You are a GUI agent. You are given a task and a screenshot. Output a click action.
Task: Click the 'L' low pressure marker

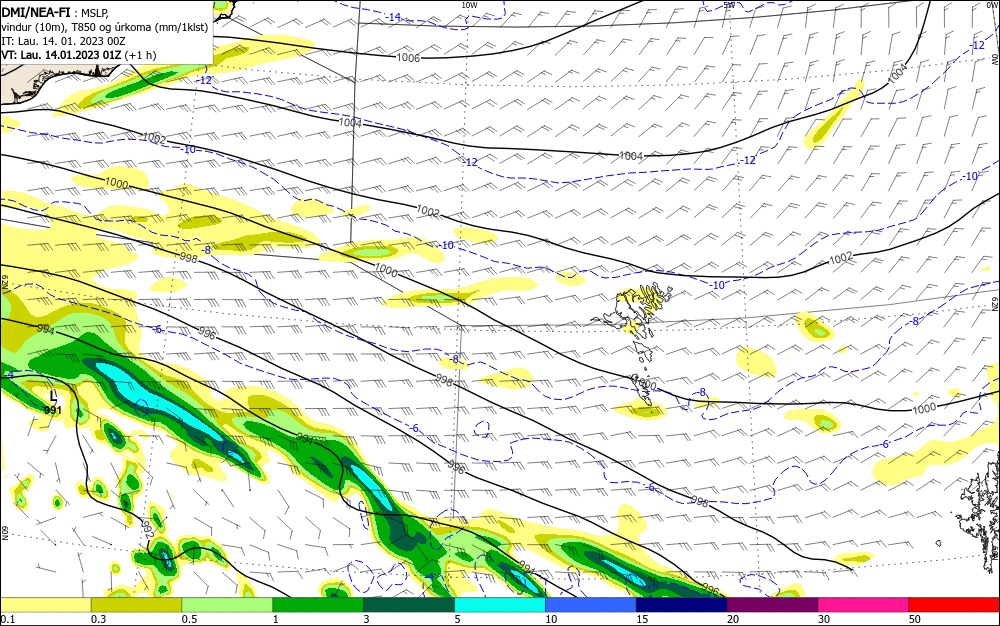coord(54,397)
